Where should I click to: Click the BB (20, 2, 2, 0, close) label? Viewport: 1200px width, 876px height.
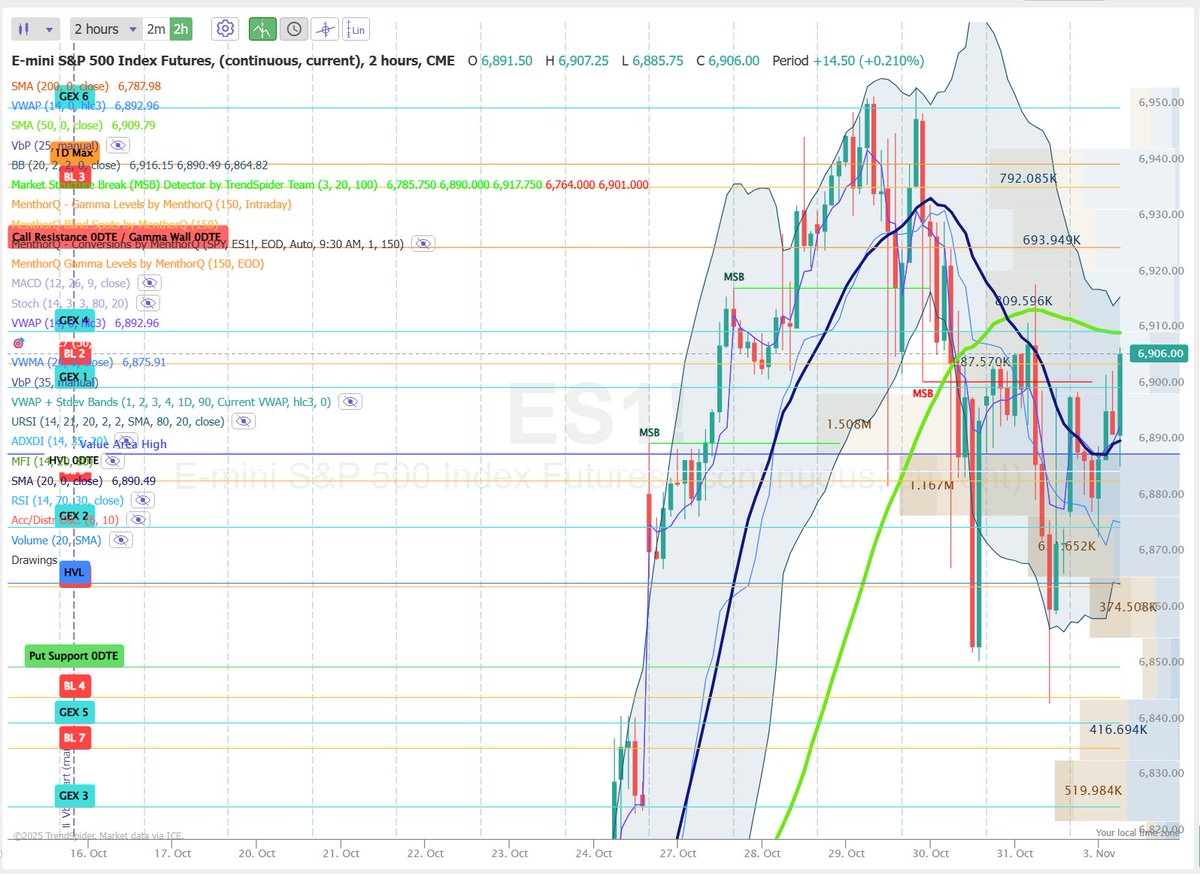(66, 165)
